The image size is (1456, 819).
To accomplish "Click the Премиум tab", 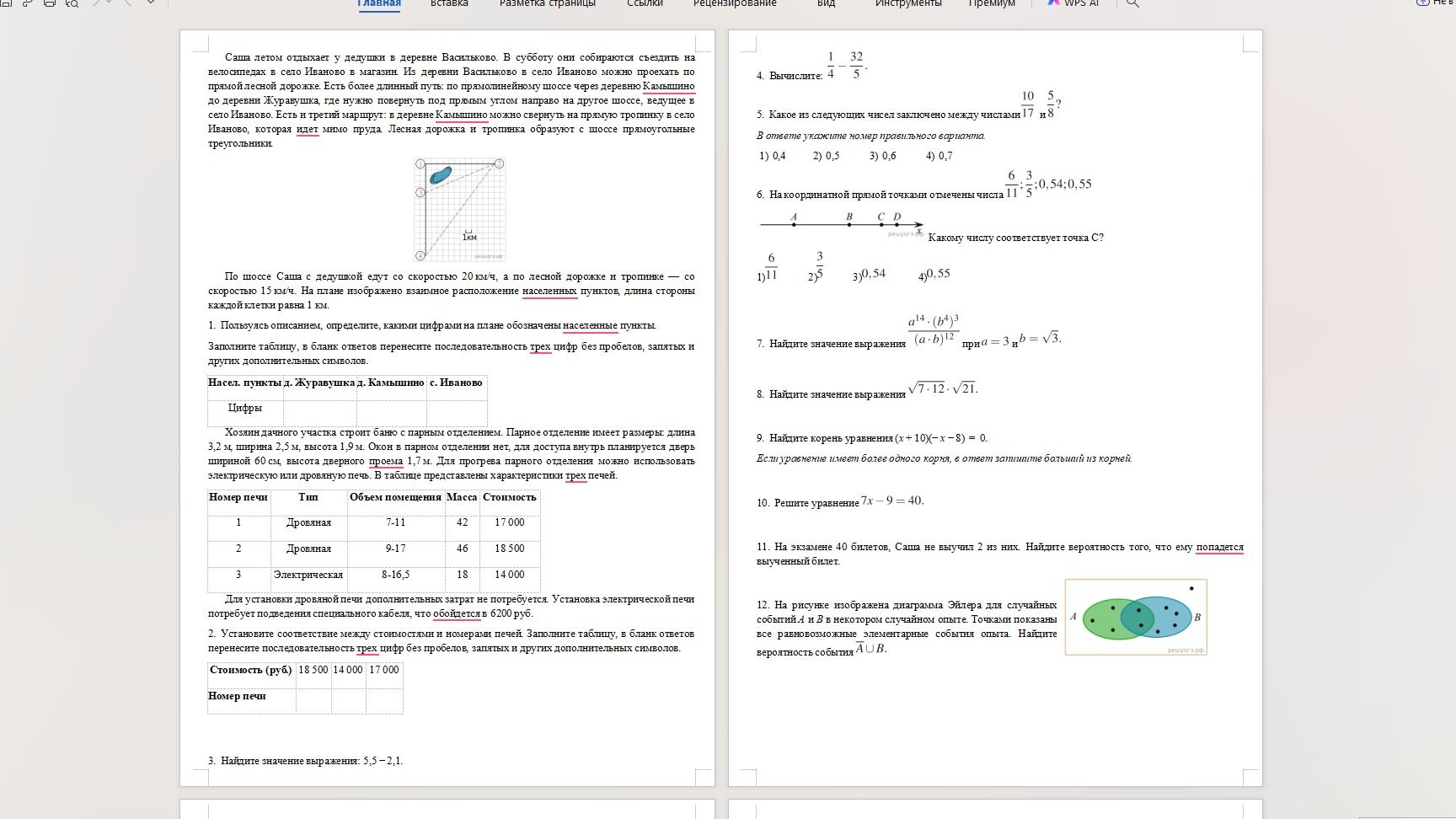I will click(x=992, y=3).
